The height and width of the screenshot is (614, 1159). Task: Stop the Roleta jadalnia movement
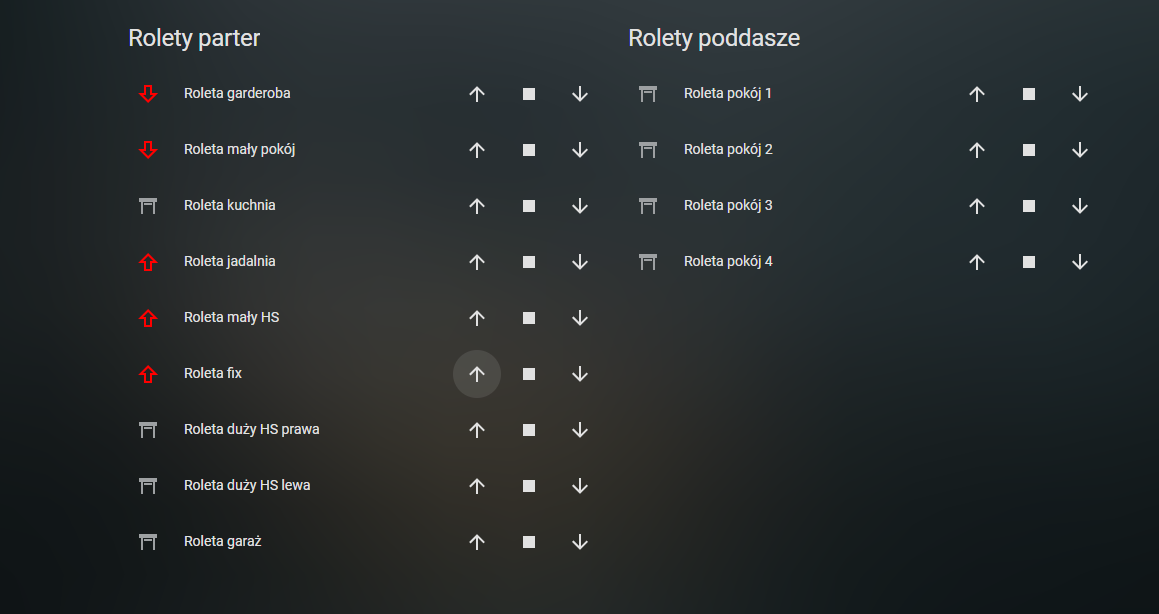pyautogui.click(x=529, y=262)
